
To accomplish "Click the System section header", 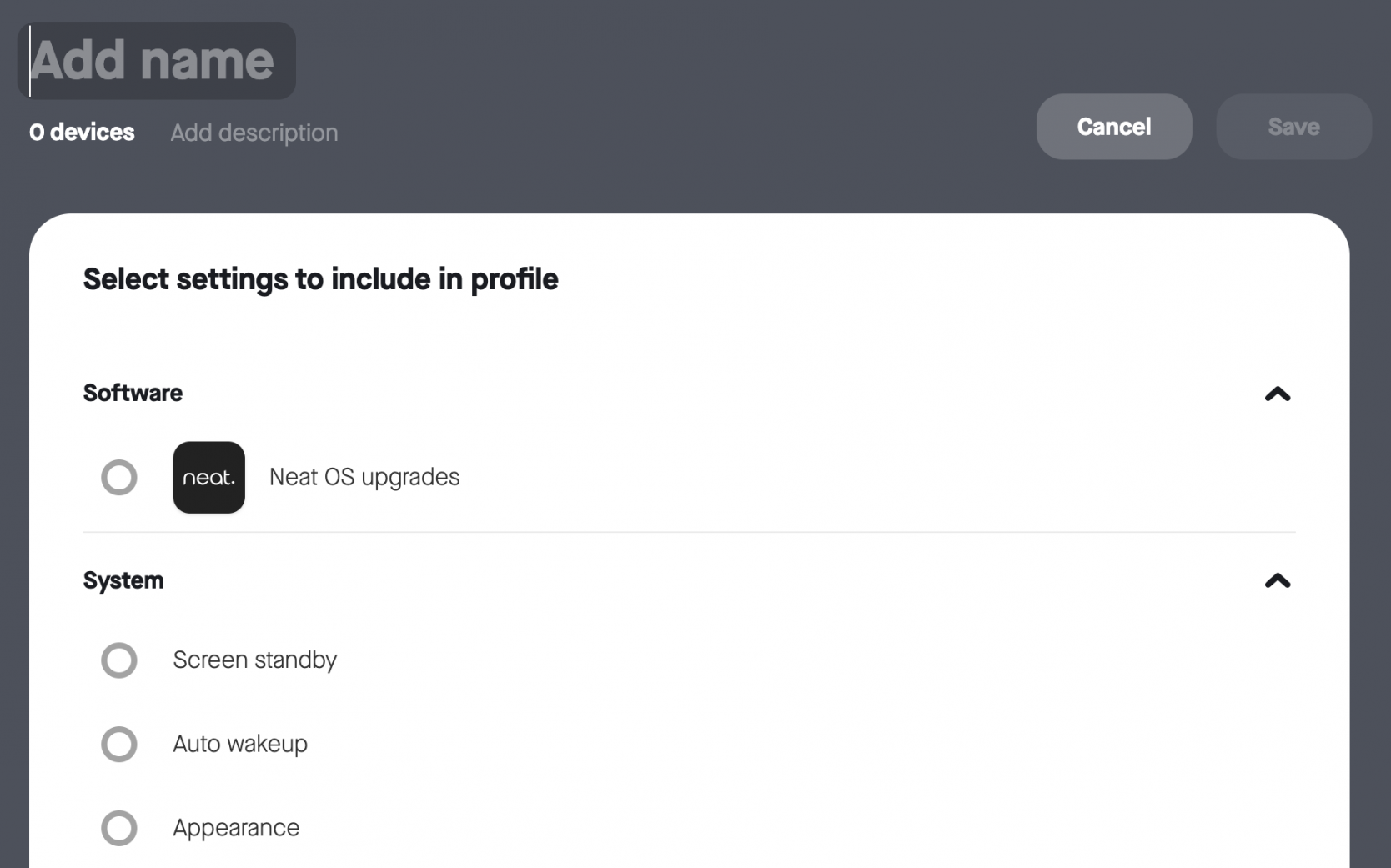I will (123, 580).
